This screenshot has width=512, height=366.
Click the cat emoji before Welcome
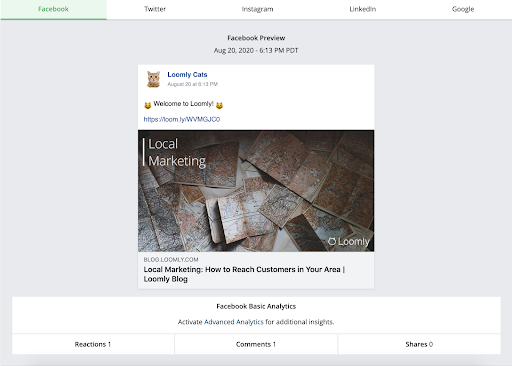coord(147,105)
